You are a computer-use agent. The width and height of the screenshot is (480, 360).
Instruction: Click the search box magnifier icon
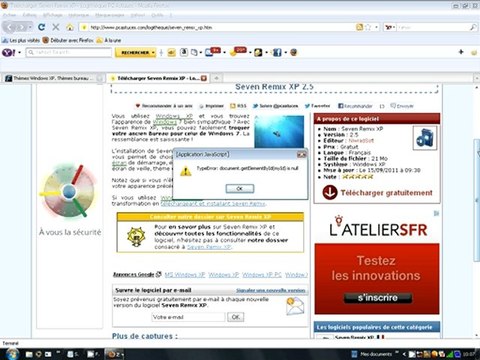(473, 27)
